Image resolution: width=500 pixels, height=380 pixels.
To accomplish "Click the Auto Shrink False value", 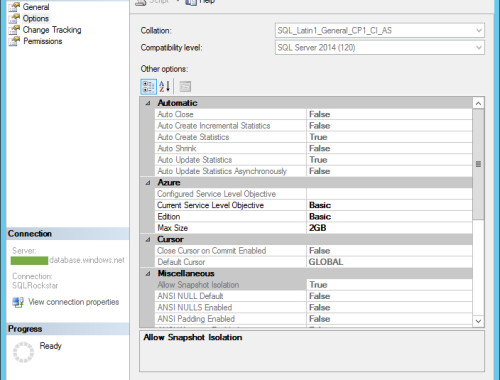I will pos(319,148).
